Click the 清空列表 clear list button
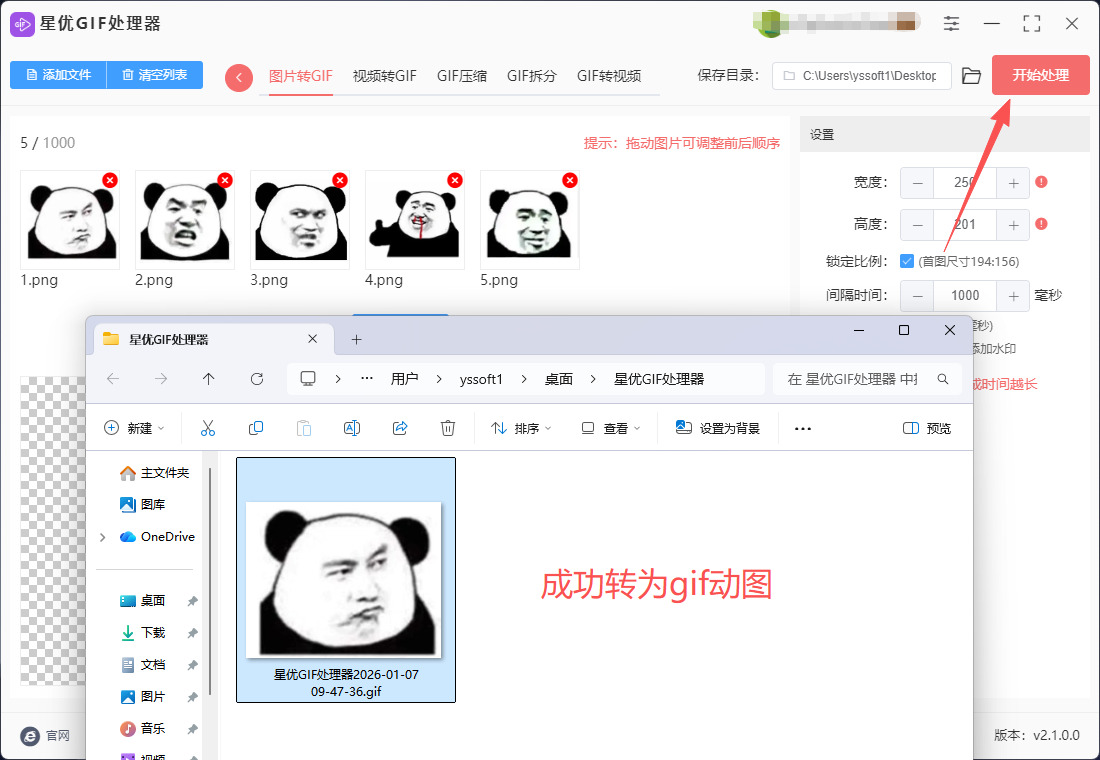This screenshot has width=1100, height=760. click(154, 75)
